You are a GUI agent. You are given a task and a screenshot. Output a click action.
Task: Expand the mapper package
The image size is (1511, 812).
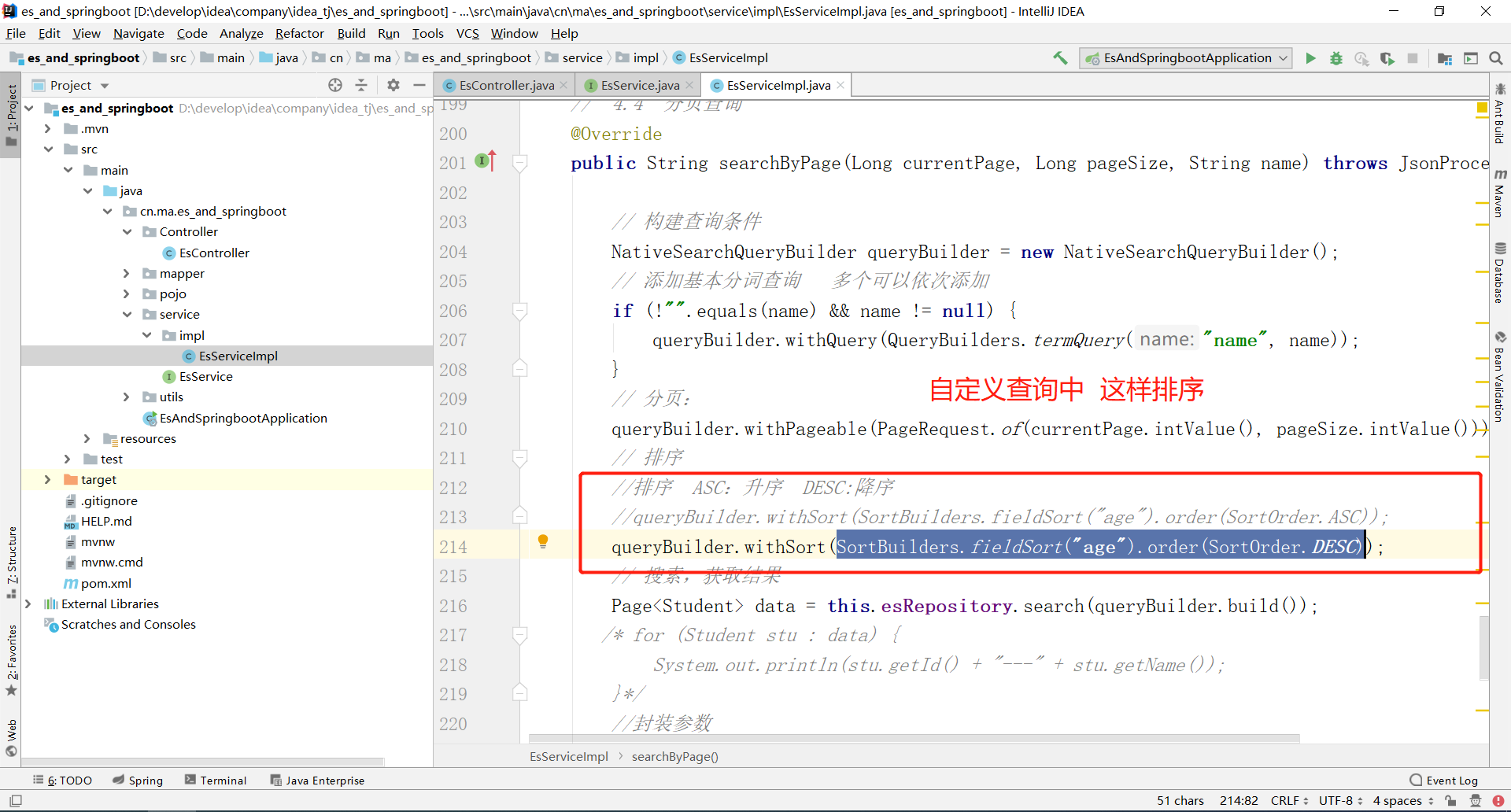click(126, 273)
